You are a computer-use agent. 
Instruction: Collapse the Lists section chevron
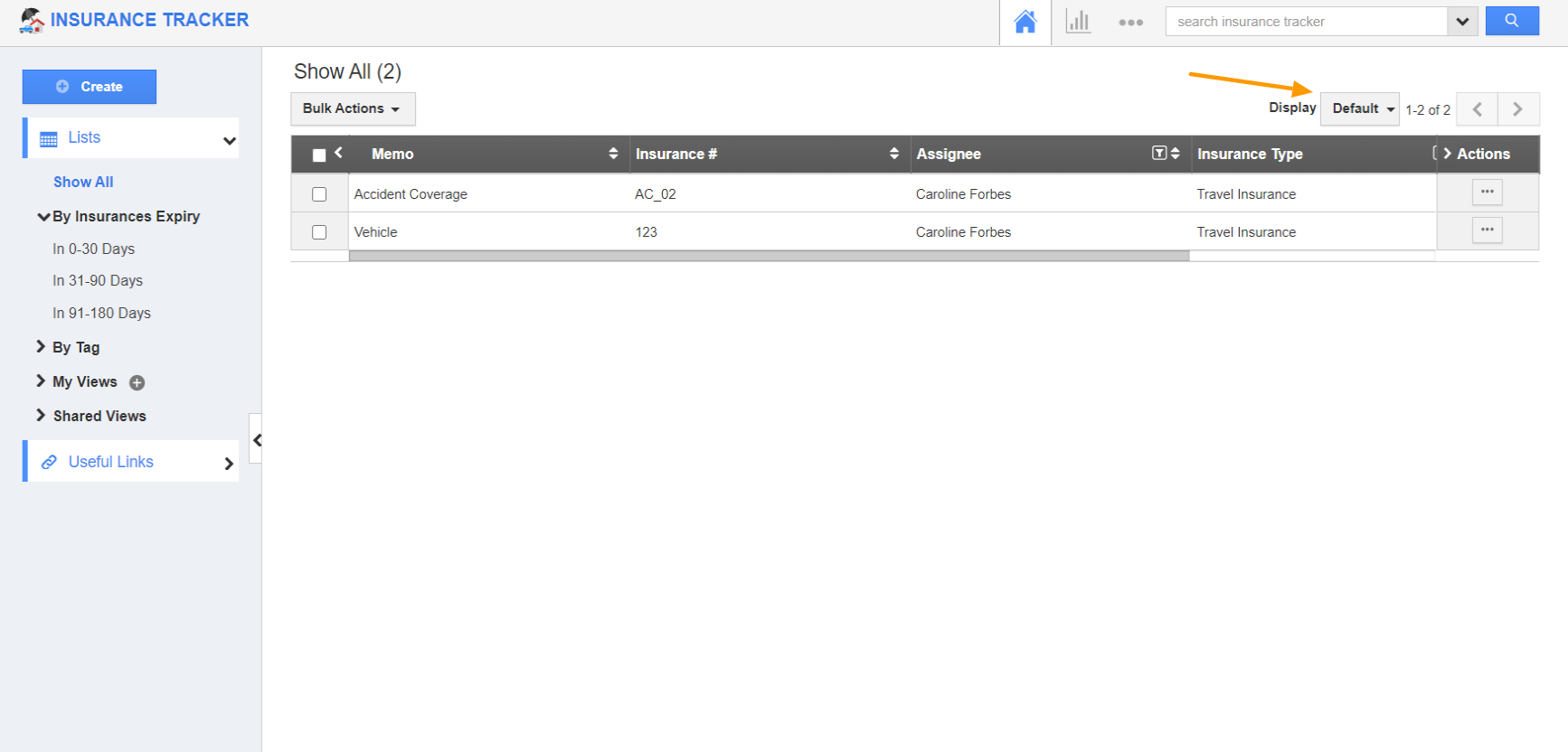(230, 140)
